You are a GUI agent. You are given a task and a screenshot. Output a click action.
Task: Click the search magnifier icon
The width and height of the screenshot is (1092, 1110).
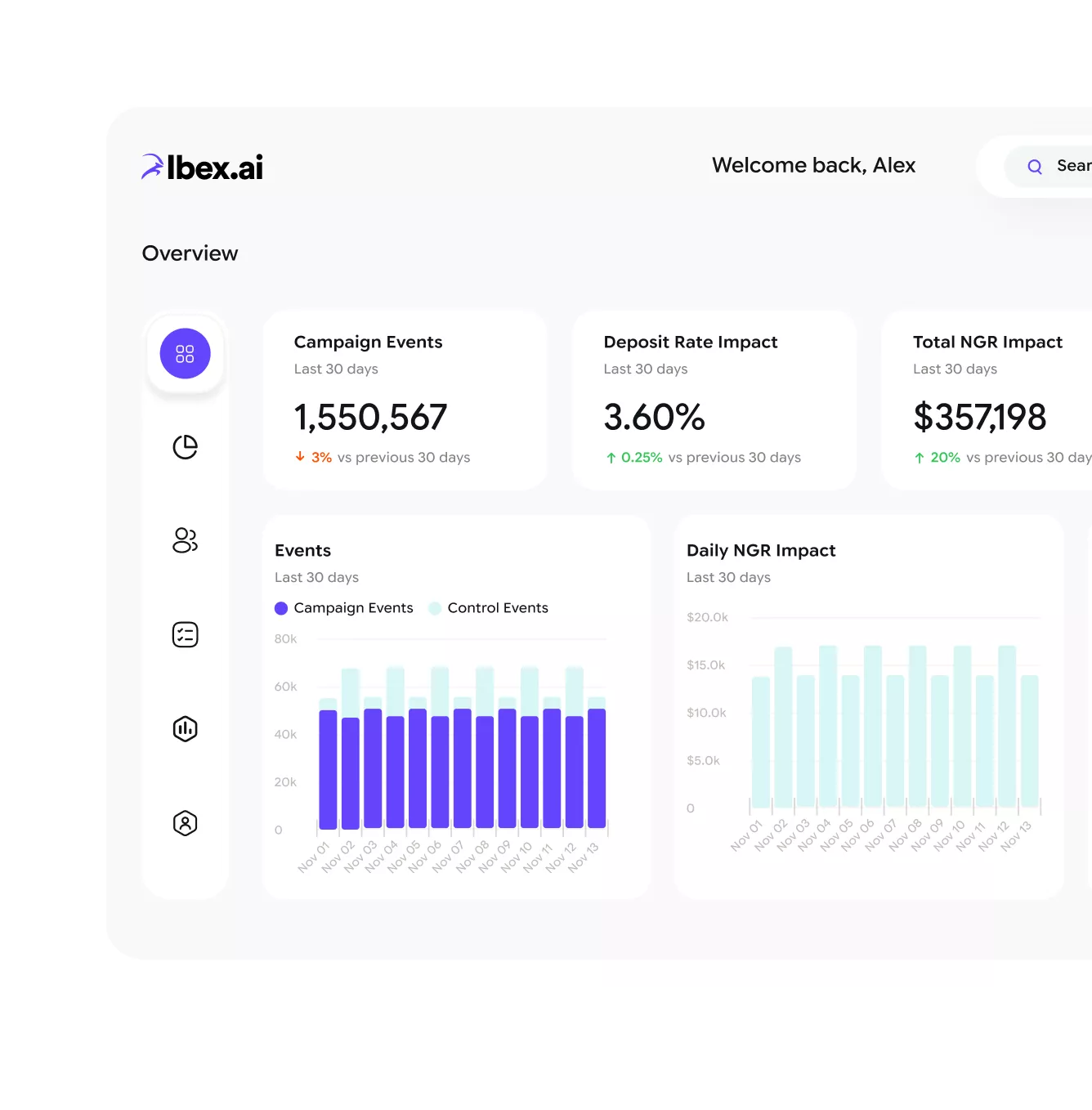(x=1035, y=167)
